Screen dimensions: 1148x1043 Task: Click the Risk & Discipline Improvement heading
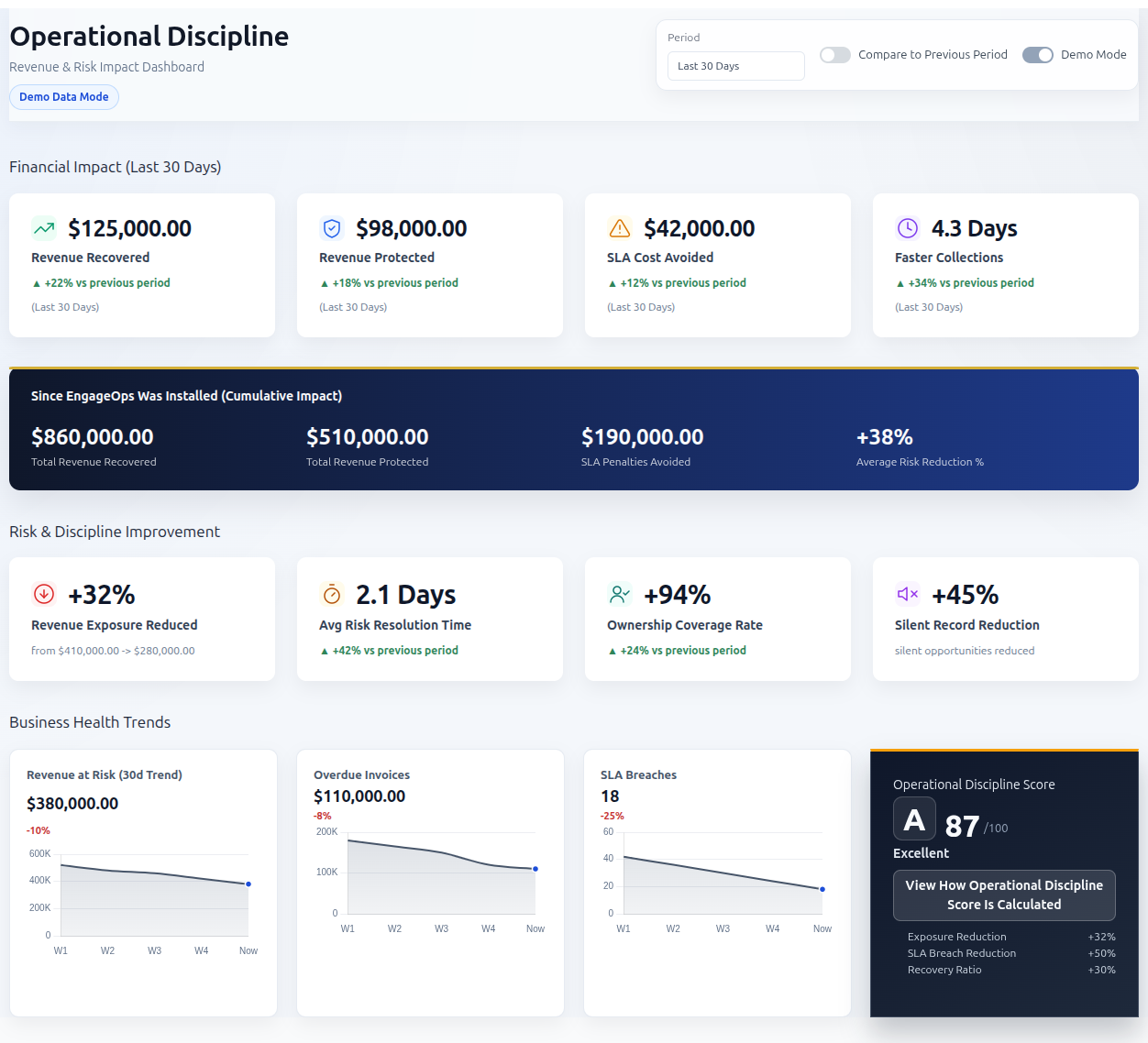(115, 532)
